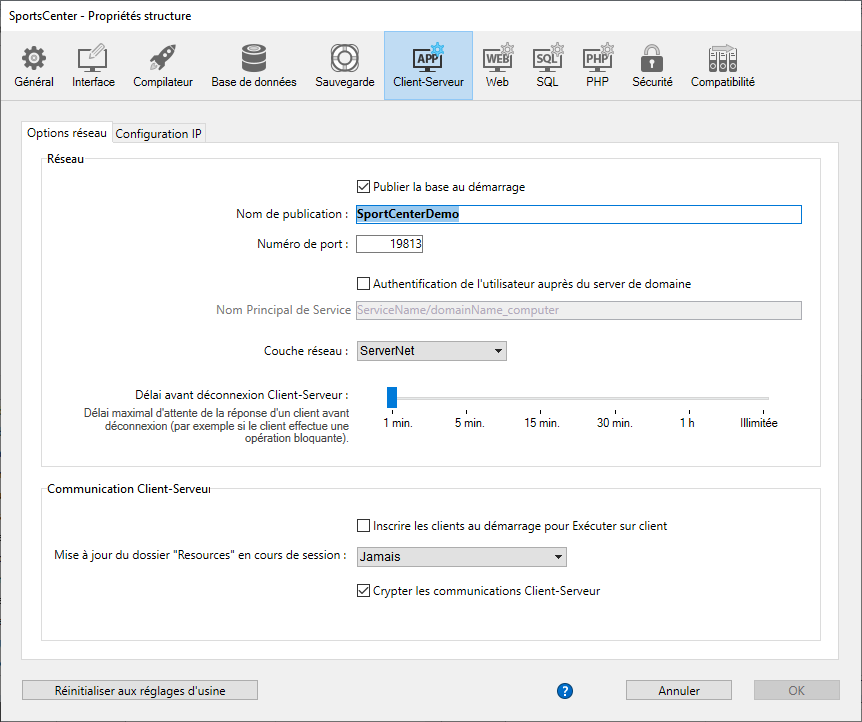Image resolution: width=862 pixels, height=722 pixels.
Task: Click the Numéro de port field
Action: pyautogui.click(x=390, y=243)
